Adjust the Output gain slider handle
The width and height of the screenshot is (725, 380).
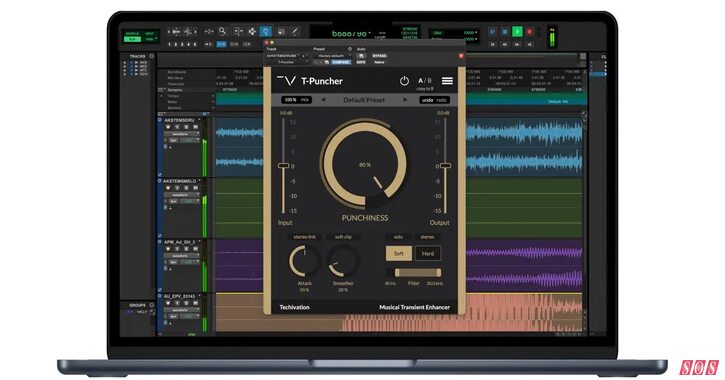coord(445,165)
